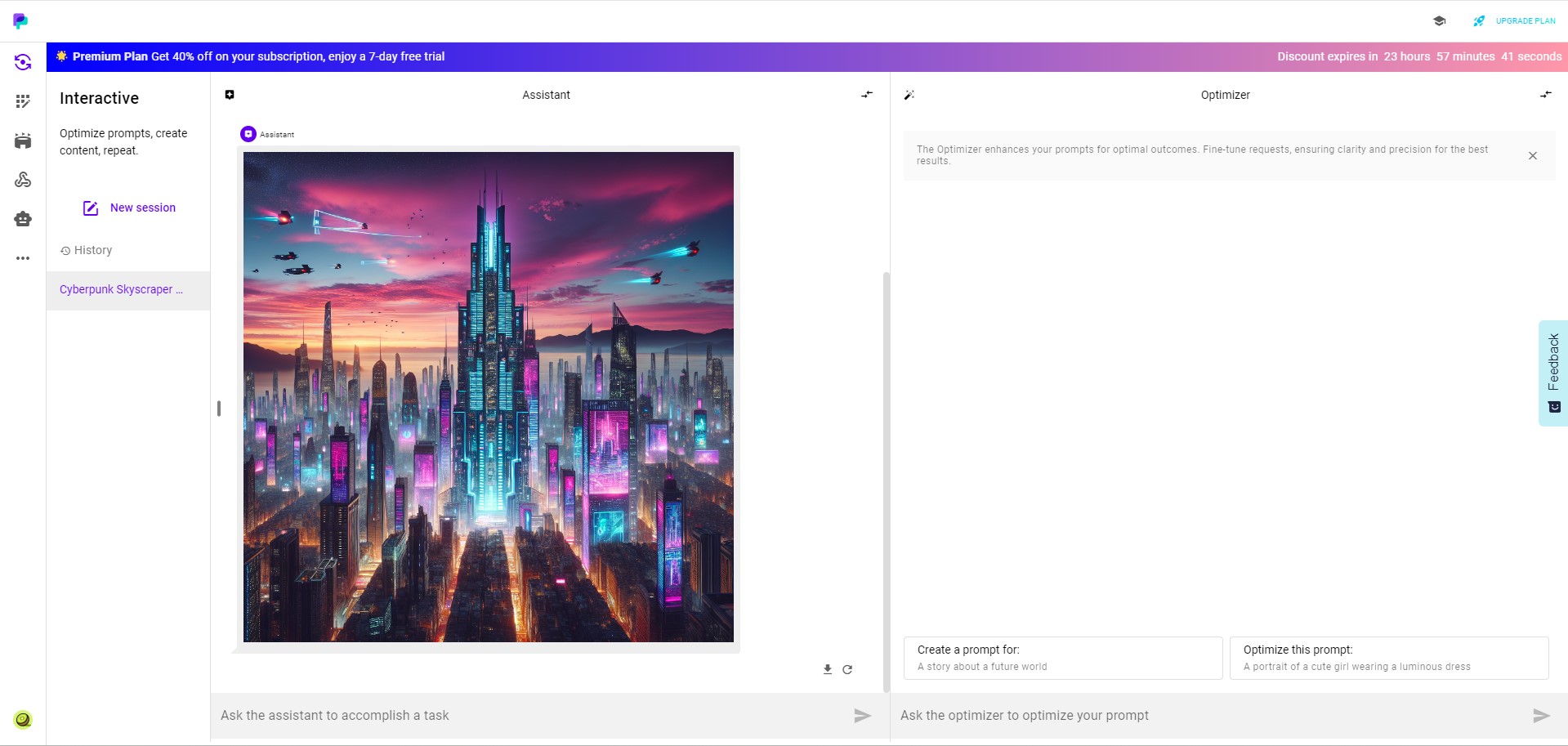Viewport: 1568px width, 746px height.
Task: Dismiss the Optimizer info message
Action: (1533, 155)
